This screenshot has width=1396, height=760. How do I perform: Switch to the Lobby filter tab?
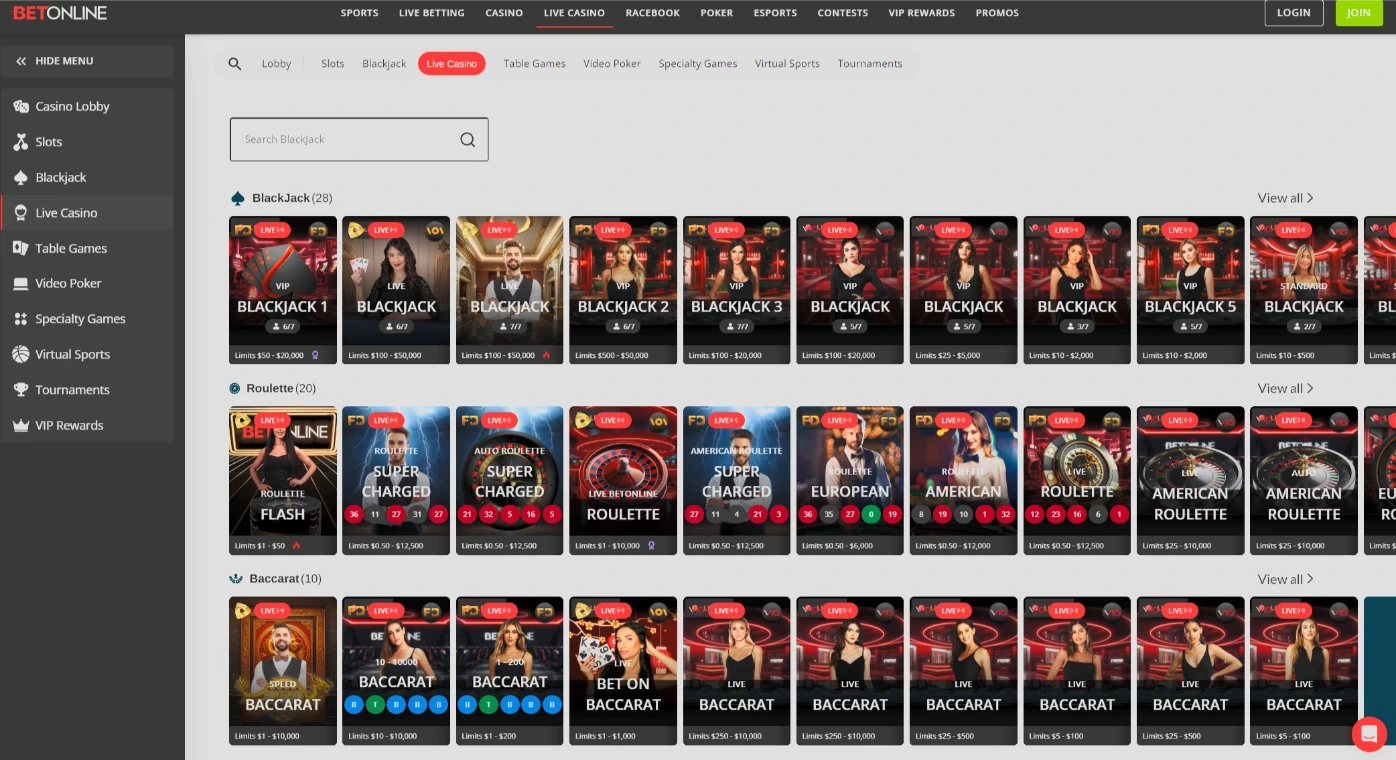[276, 63]
